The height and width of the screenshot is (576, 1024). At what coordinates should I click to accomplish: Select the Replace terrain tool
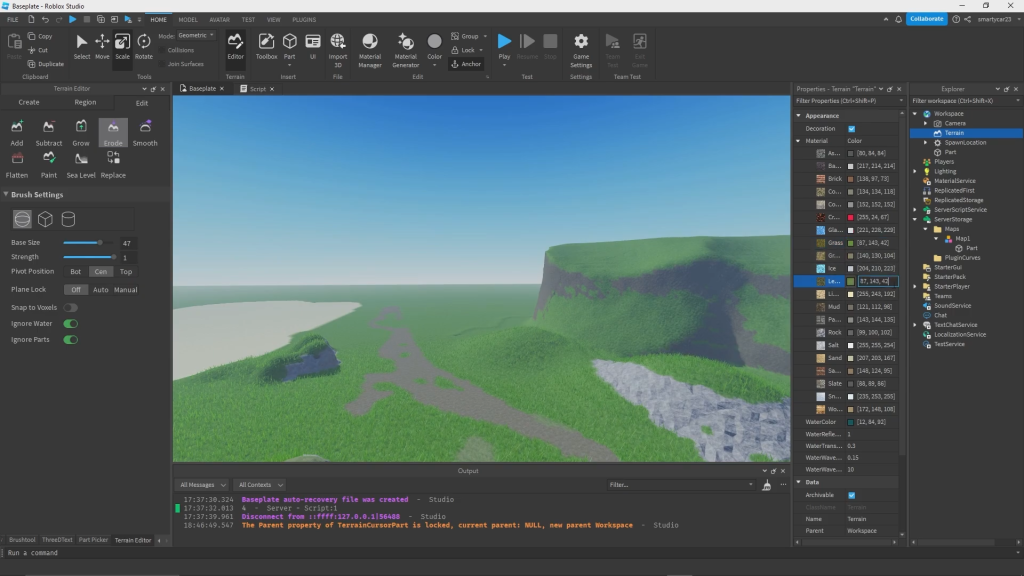(x=113, y=165)
